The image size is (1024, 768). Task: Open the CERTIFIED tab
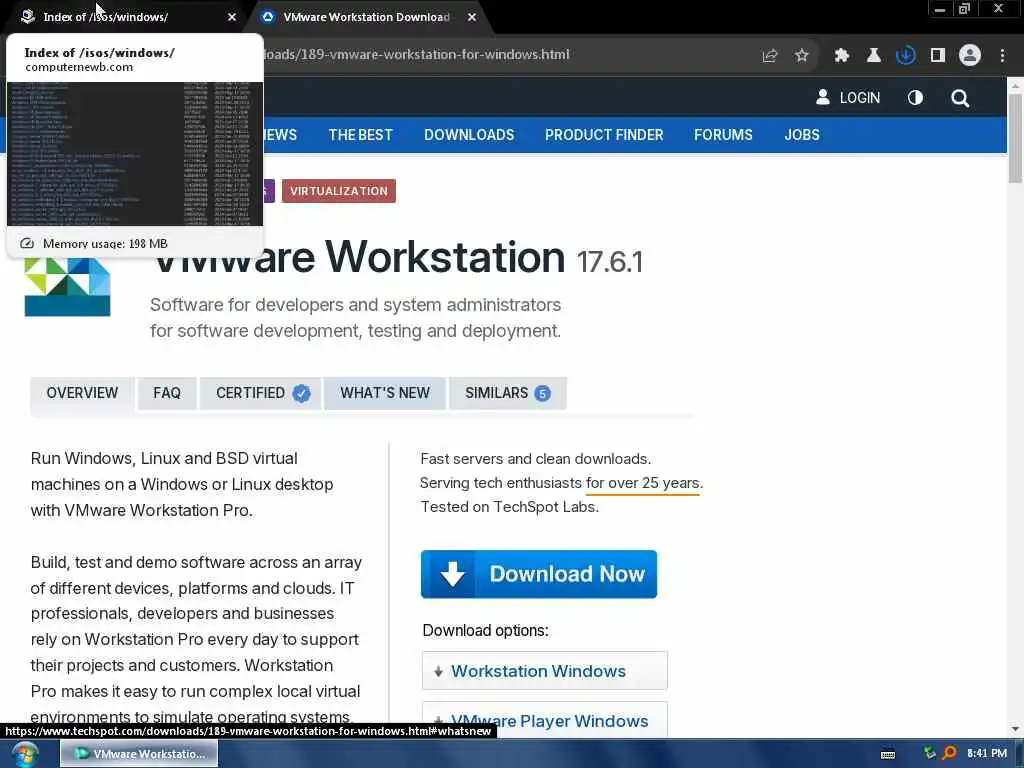point(261,393)
